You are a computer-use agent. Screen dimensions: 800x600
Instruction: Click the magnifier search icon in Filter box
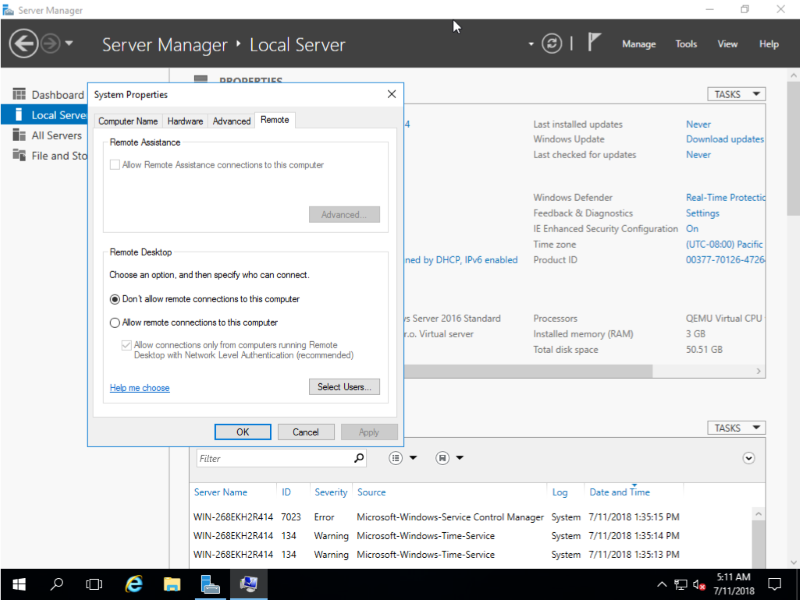359,458
